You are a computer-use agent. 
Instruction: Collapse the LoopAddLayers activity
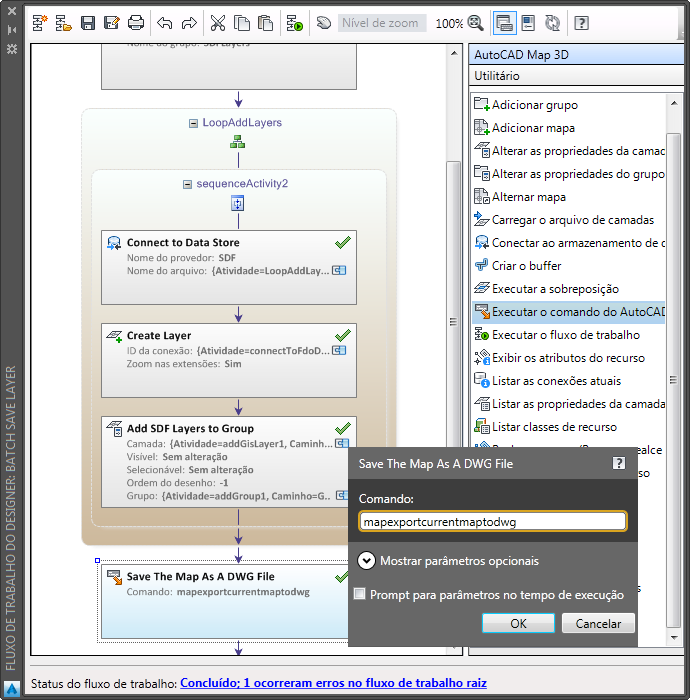tap(193, 123)
